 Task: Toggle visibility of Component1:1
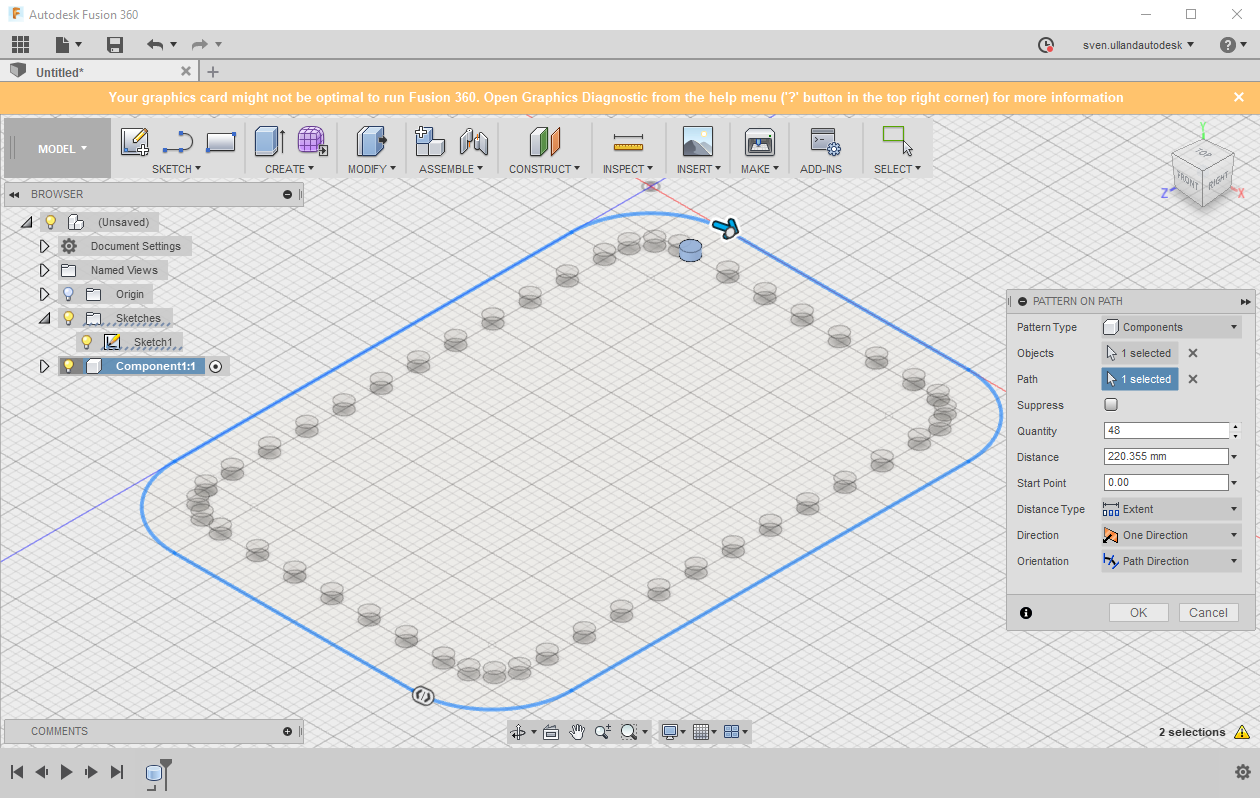pyautogui.click(x=68, y=365)
